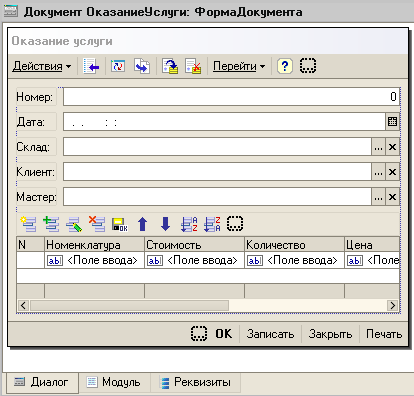Open help with the yellow question mark icon
The image size is (414, 396).
coord(285,66)
